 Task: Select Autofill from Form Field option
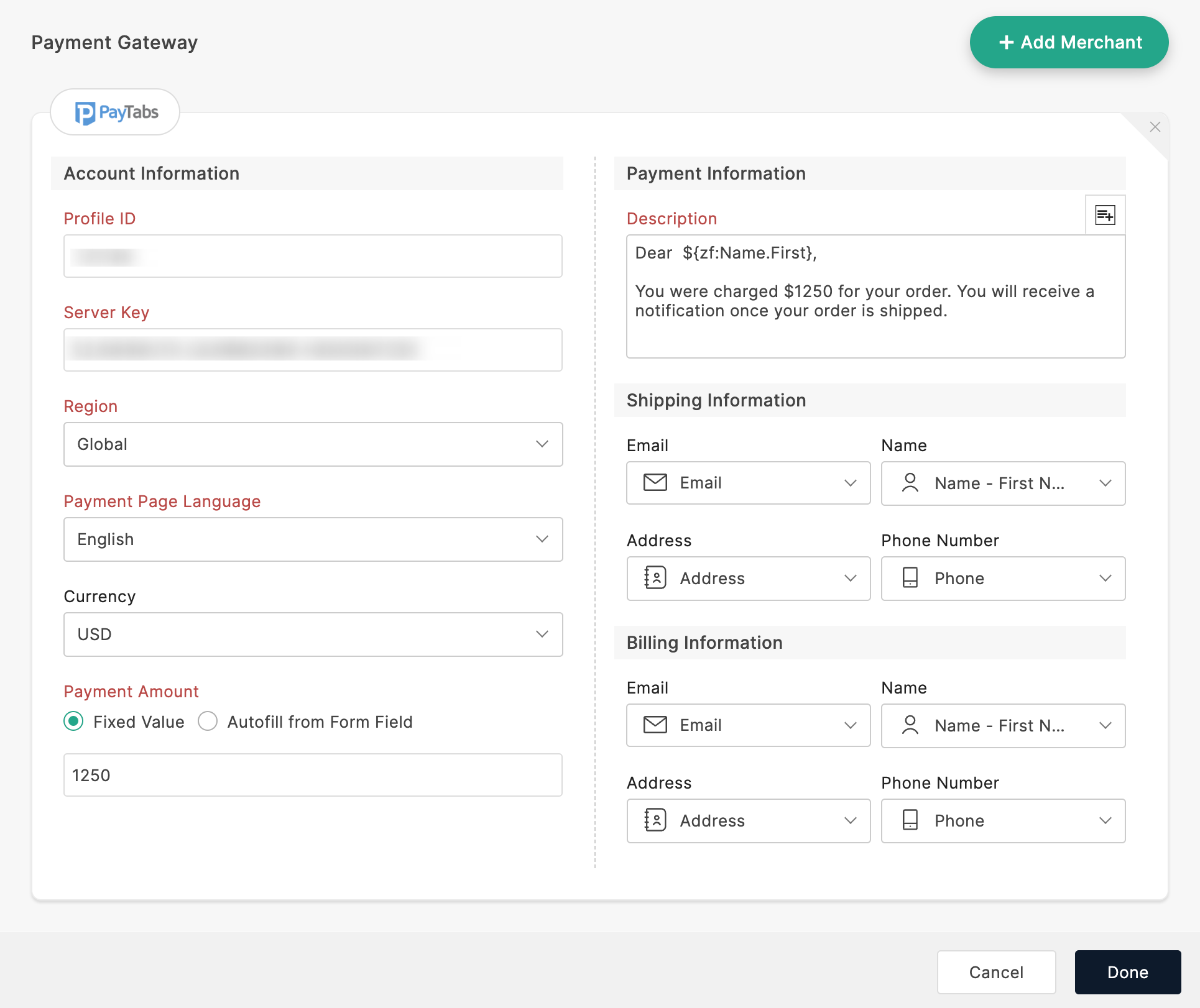[208, 721]
